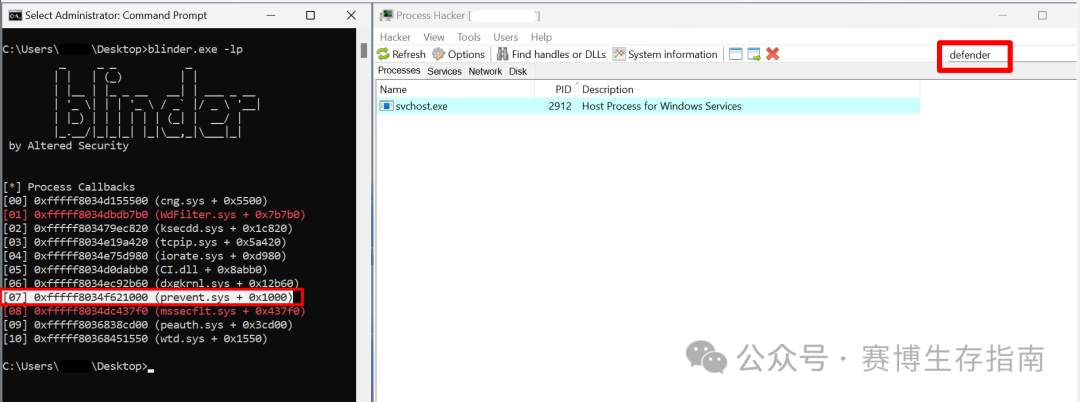The height and width of the screenshot is (402, 1080).
Task: Click the Process Callbacks heading text
Action: pos(81,187)
